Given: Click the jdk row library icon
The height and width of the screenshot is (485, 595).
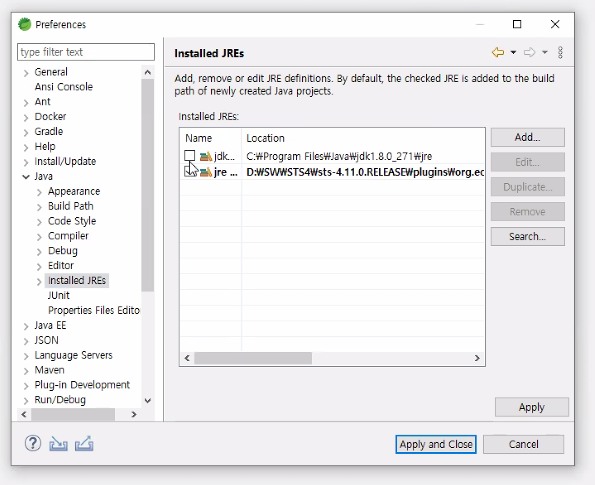Looking at the screenshot, I should 206,156.
